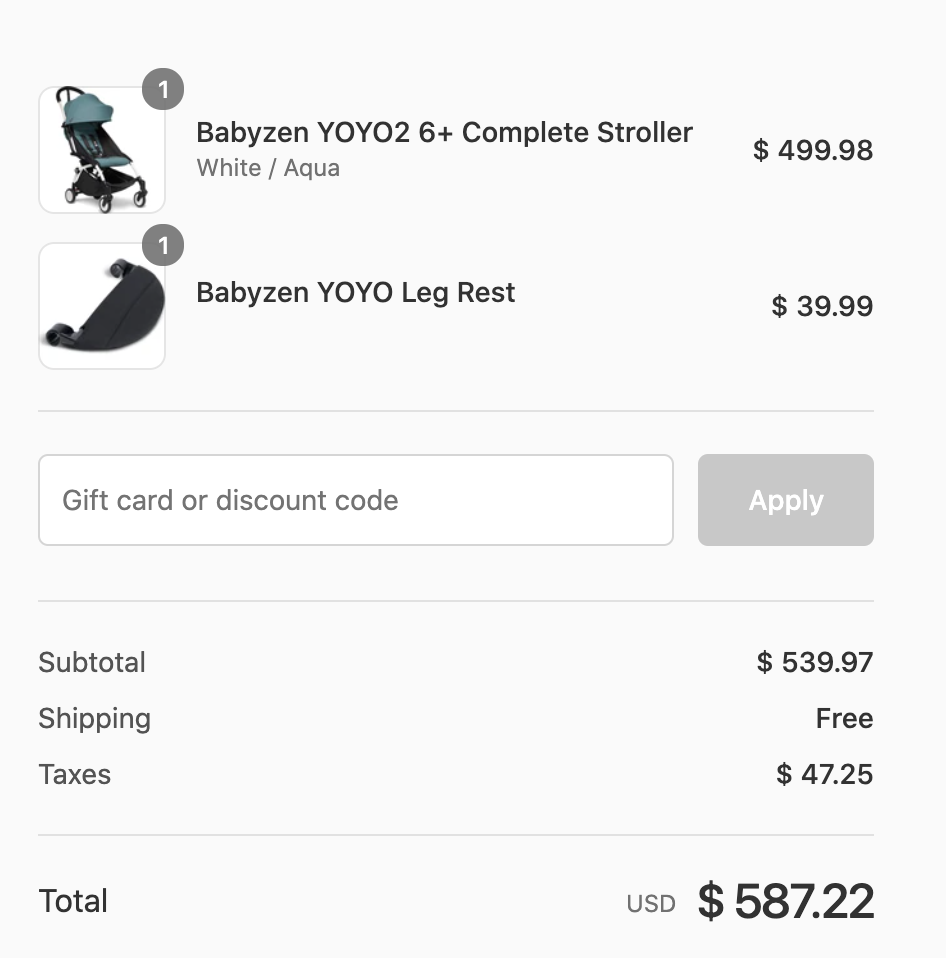Click the Free shipping value
Screen dimensions: 946x958
(844, 718)
